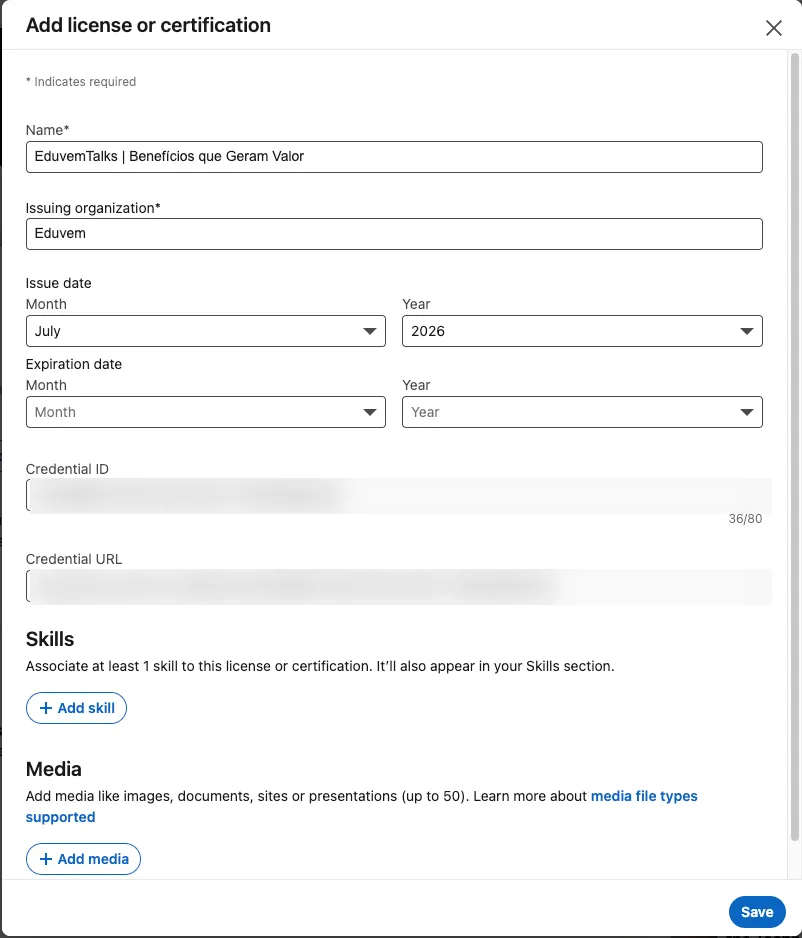The image size is (802, 938).
Task: Click the Add skill button
Action: point(76,708)
